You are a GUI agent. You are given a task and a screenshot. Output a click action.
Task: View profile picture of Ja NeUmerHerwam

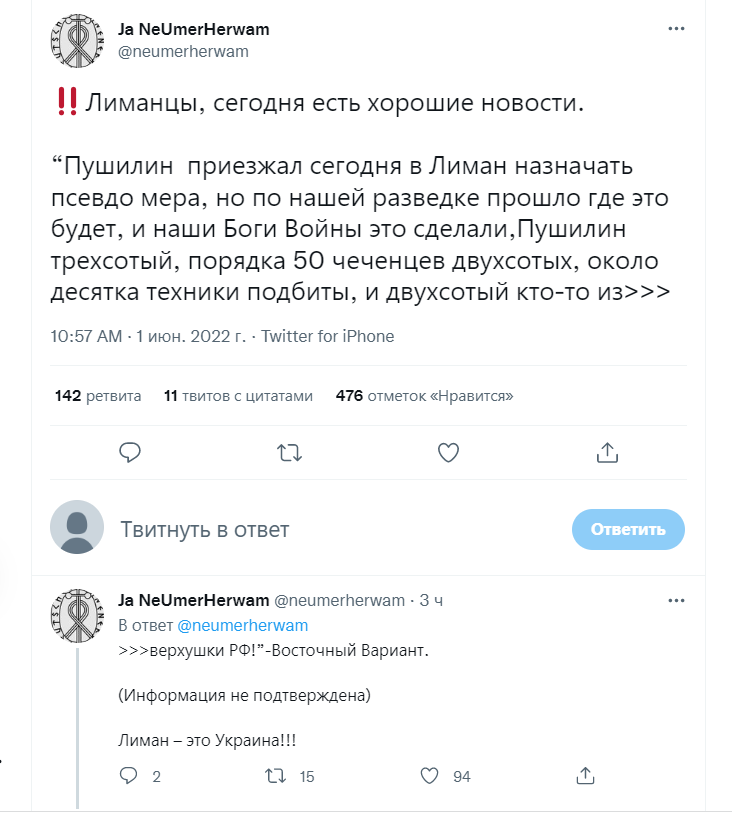click(x=77, y=42)
